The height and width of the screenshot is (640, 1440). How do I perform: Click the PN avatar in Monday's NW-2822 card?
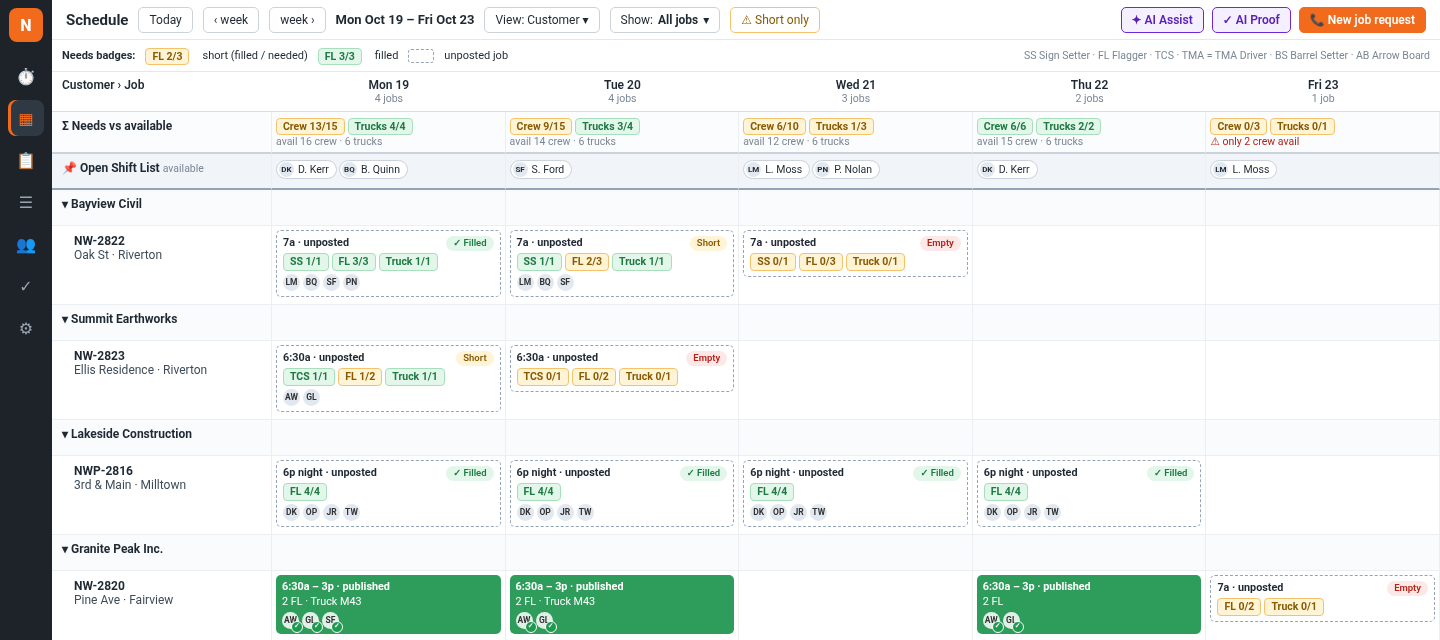click(x=351, y=282)
